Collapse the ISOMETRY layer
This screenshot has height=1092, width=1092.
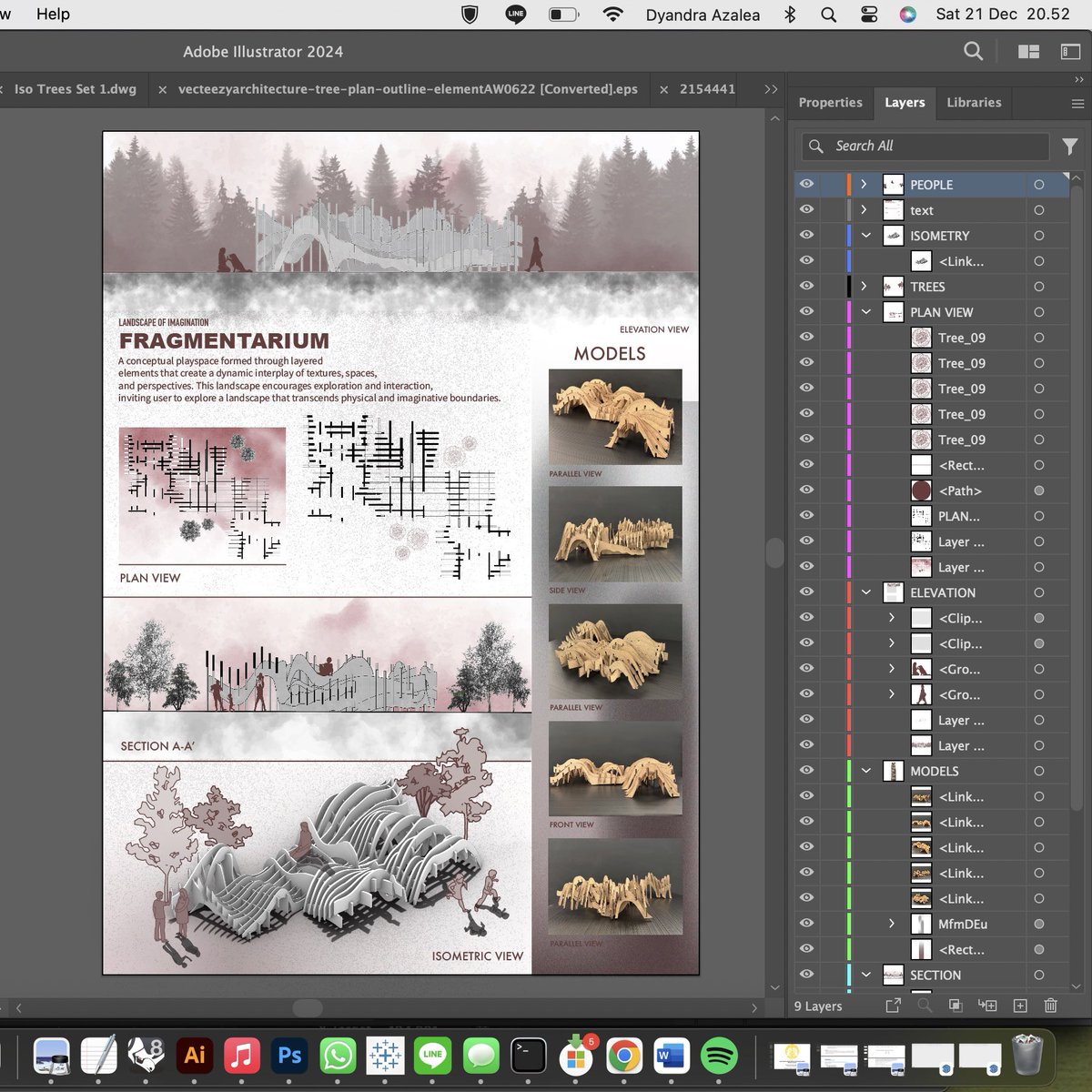click(x=865, y=236)
